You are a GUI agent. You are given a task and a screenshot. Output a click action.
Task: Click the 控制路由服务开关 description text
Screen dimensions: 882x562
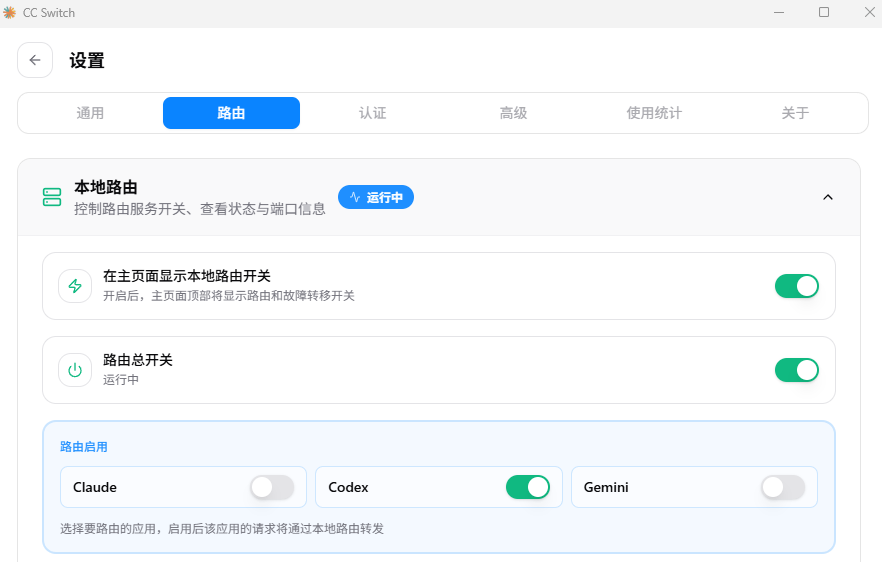200,209
